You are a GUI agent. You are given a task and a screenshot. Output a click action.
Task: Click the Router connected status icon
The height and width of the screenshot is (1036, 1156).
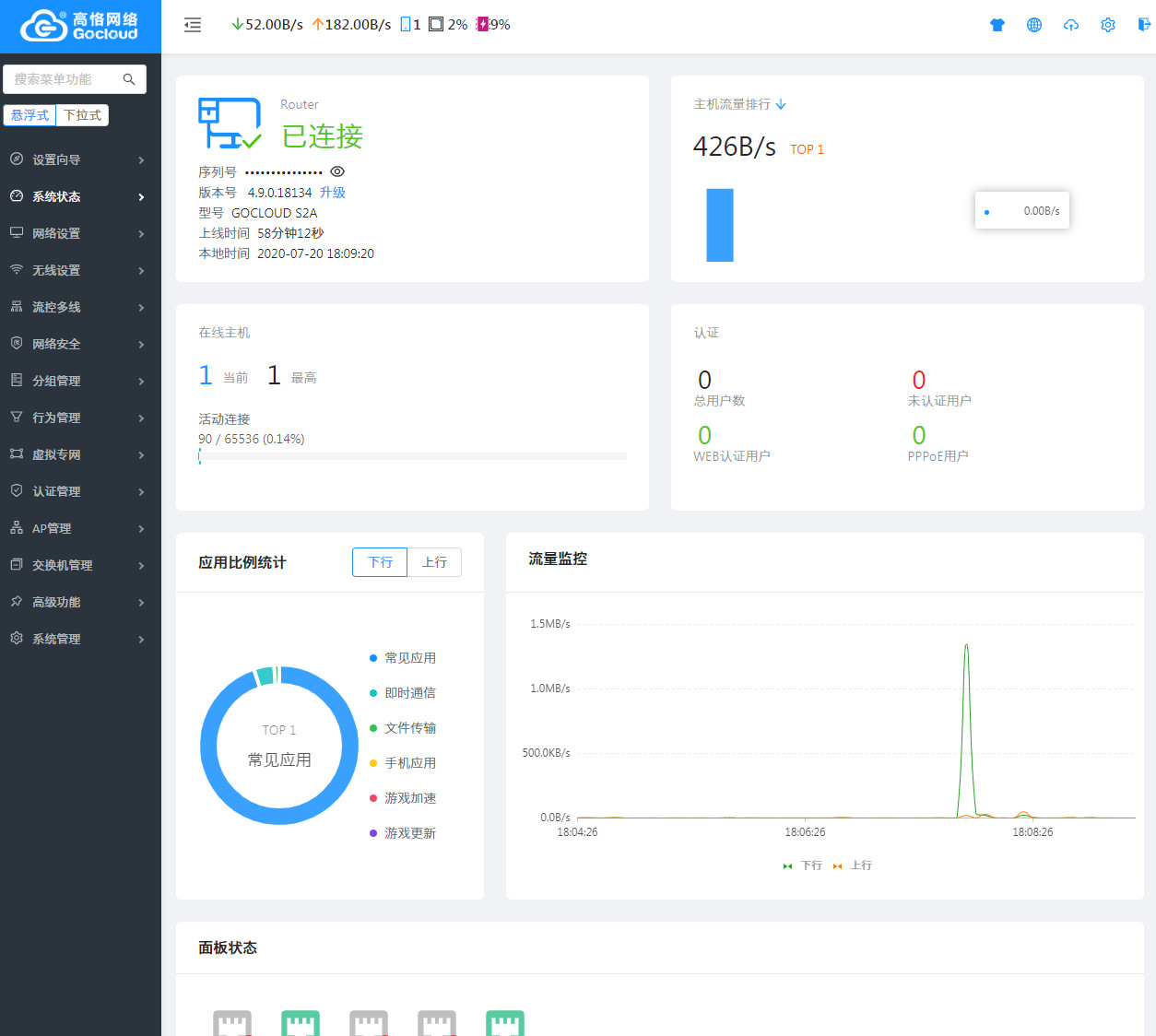pyautogui.click(x=230, y=124)
